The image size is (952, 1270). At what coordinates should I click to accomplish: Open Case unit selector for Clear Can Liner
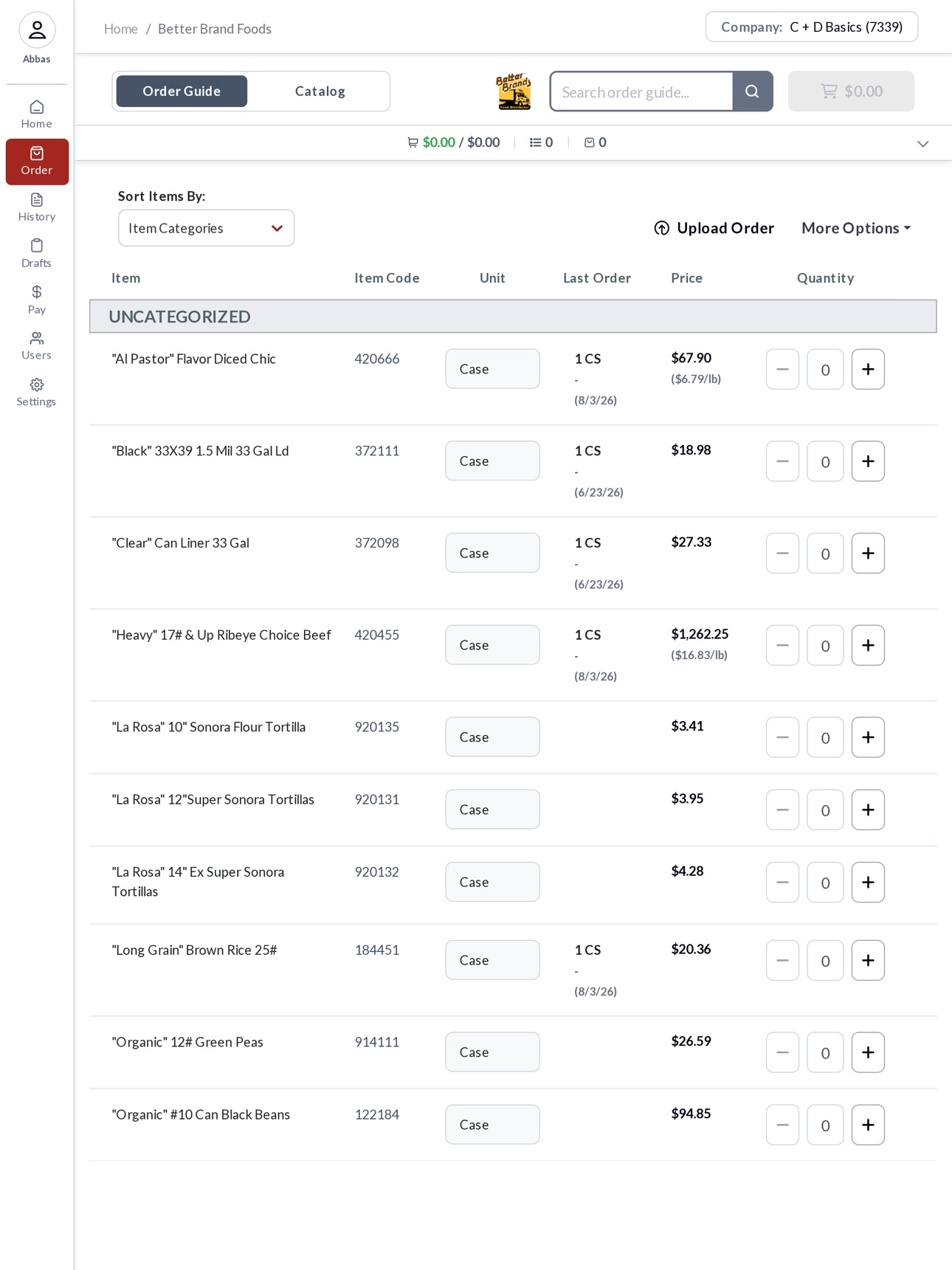click(492, 553)
